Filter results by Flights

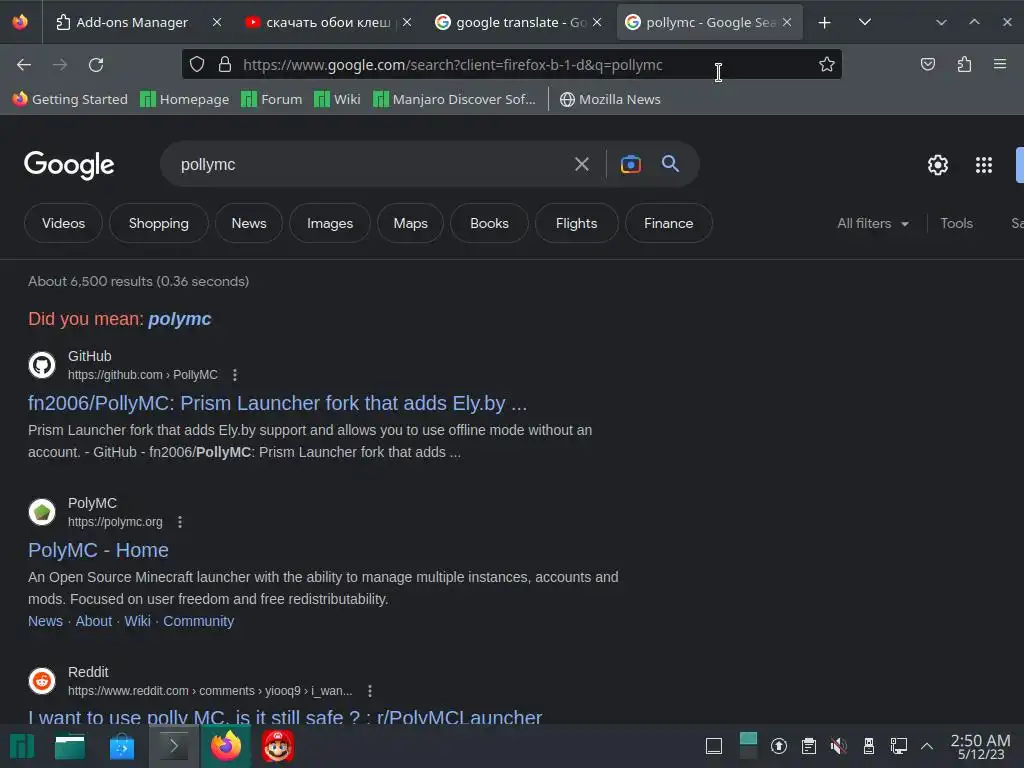[x=576, y=223]
